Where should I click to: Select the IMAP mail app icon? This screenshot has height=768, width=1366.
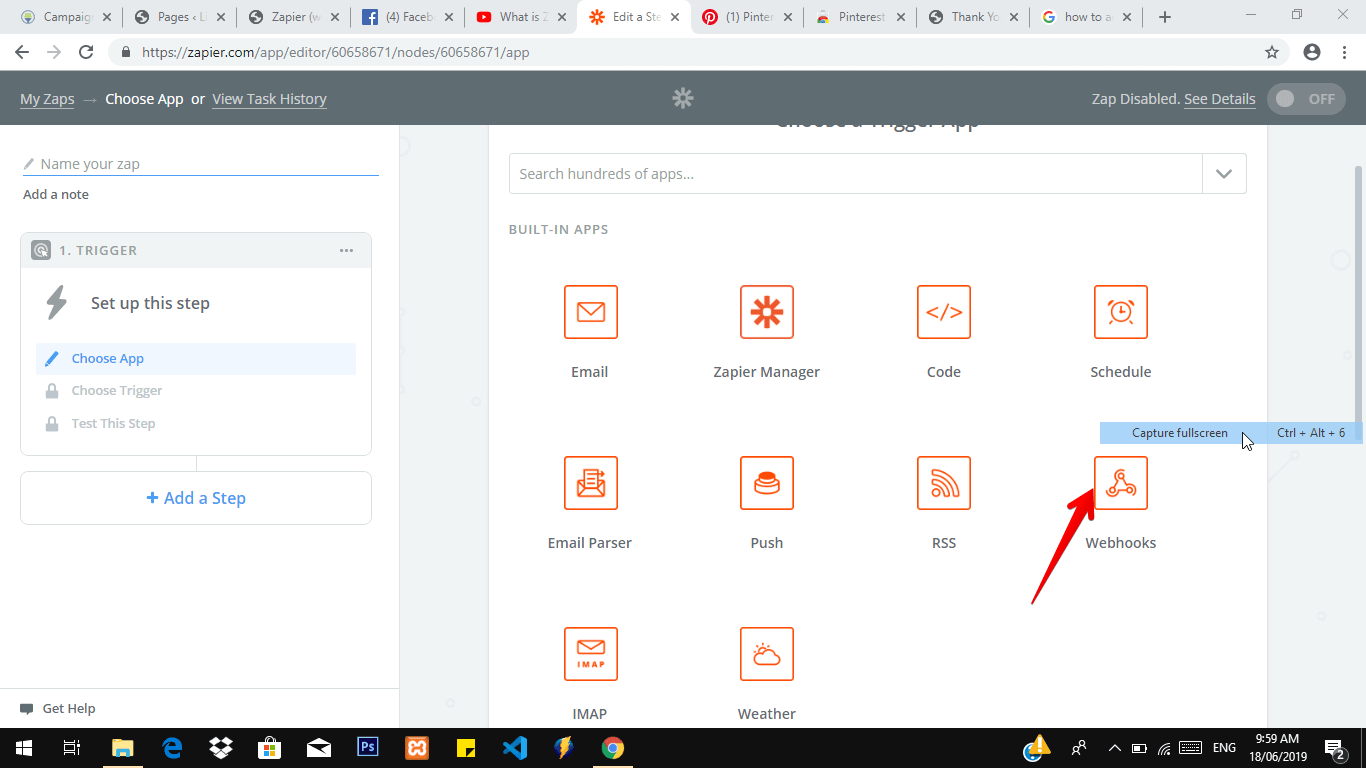590,654
